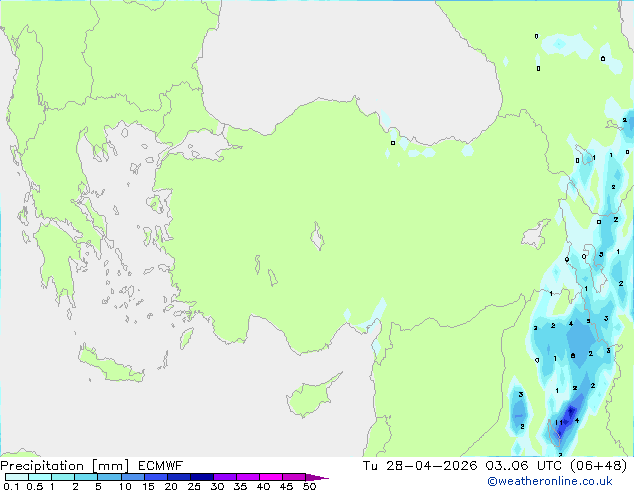
Task: Click the '0.1' legend scale label
Action: click(x=10, y=486)
